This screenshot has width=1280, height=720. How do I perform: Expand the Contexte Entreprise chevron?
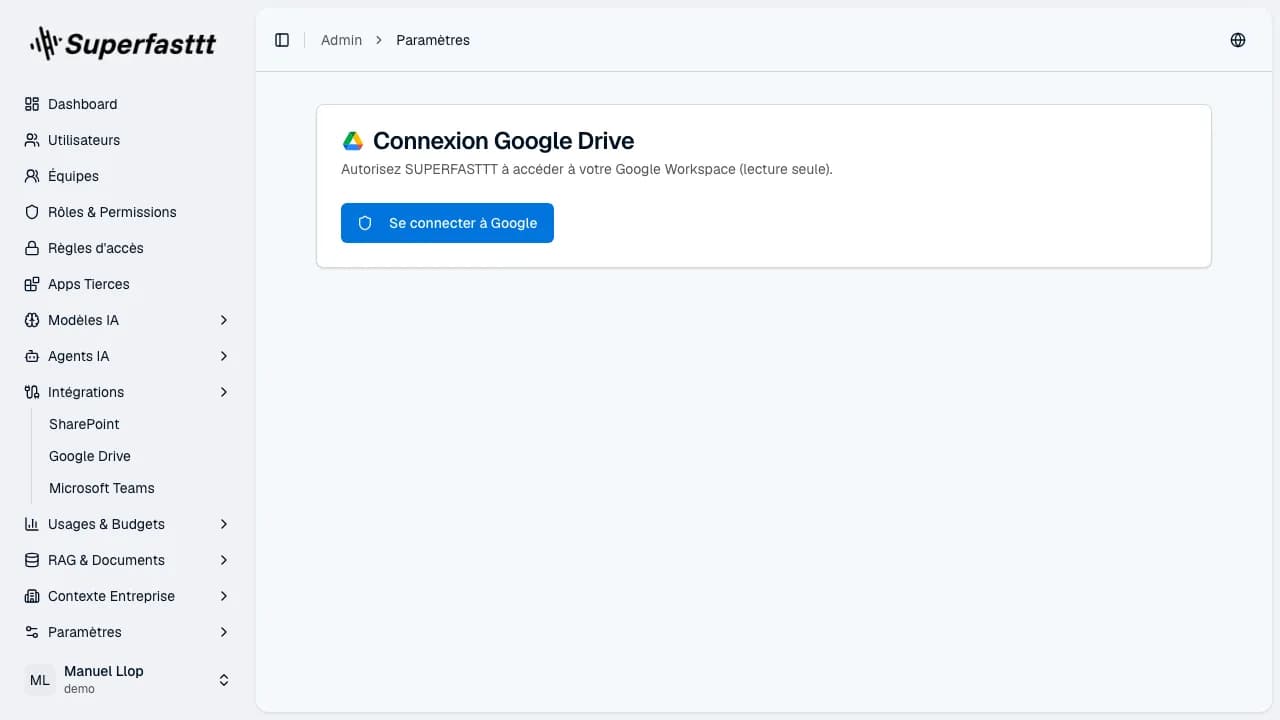click(224, 596)
